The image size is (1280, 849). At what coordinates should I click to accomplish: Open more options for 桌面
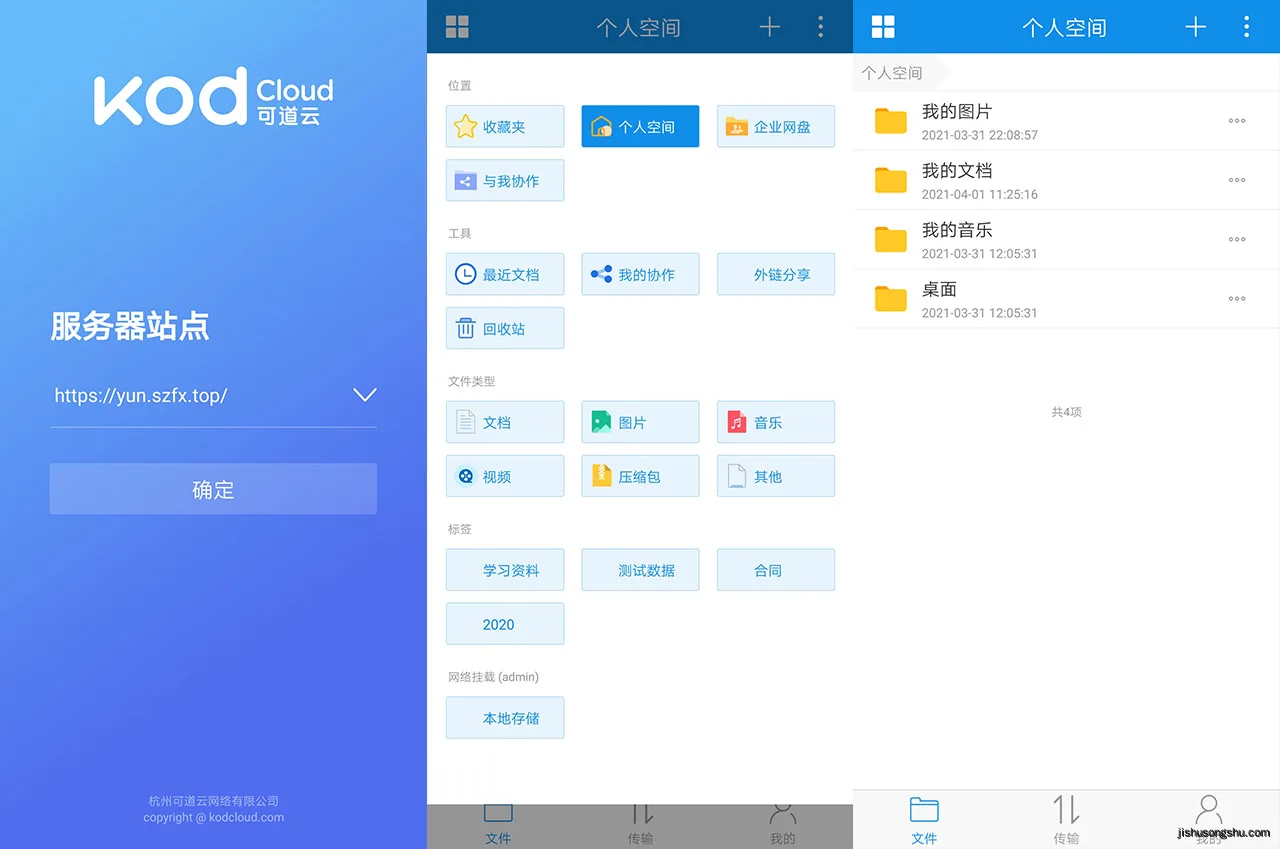1237,298
